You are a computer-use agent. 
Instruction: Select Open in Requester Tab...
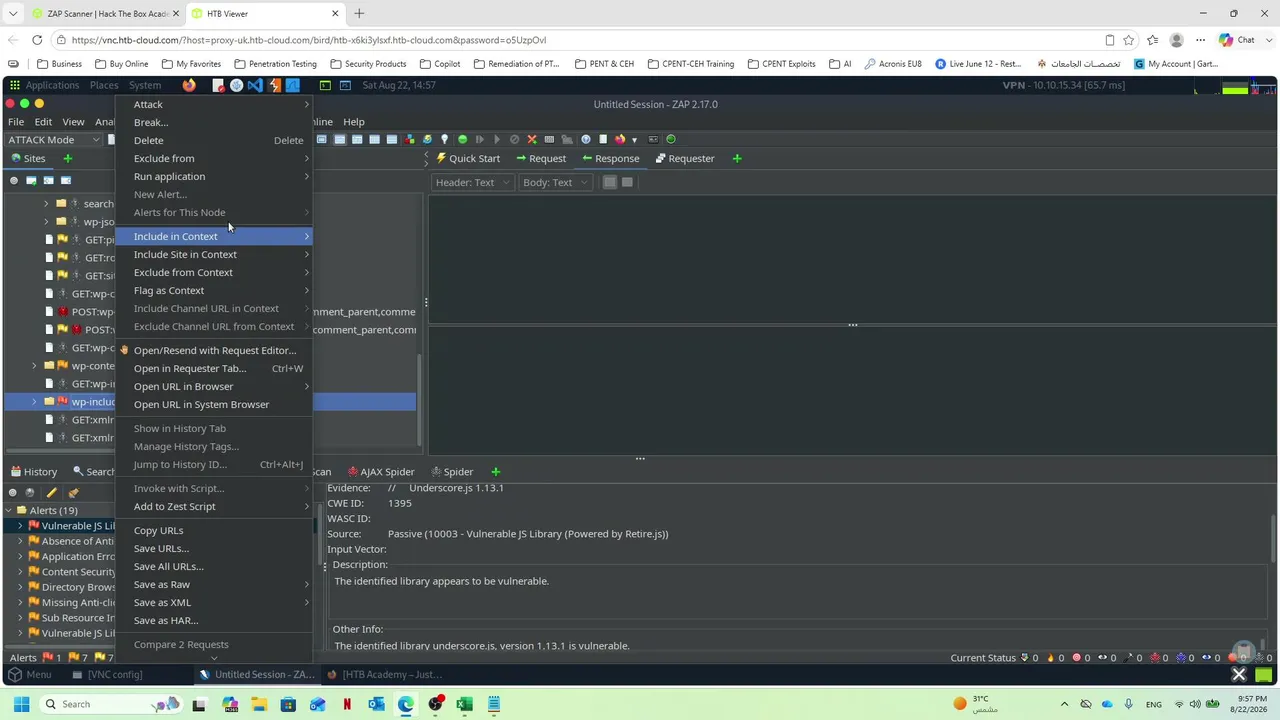coord(214,368)
